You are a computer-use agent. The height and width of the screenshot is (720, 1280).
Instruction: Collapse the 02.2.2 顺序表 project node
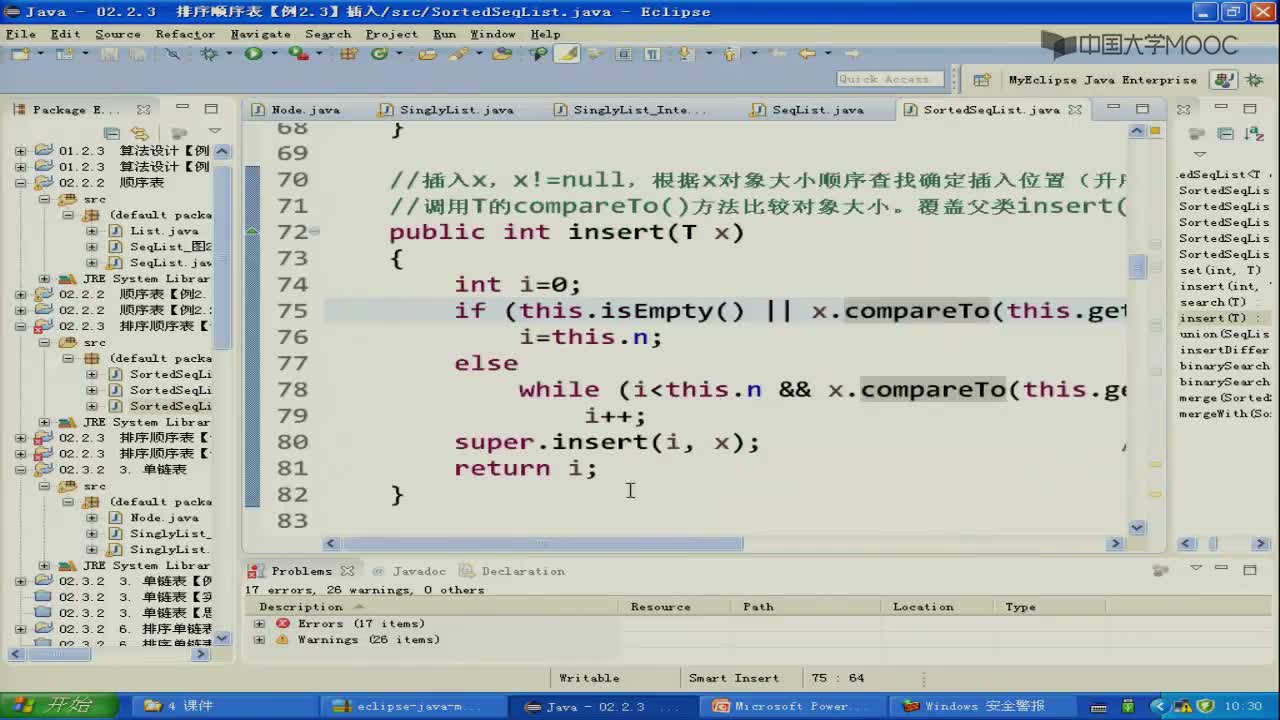(x=21, y=183)
